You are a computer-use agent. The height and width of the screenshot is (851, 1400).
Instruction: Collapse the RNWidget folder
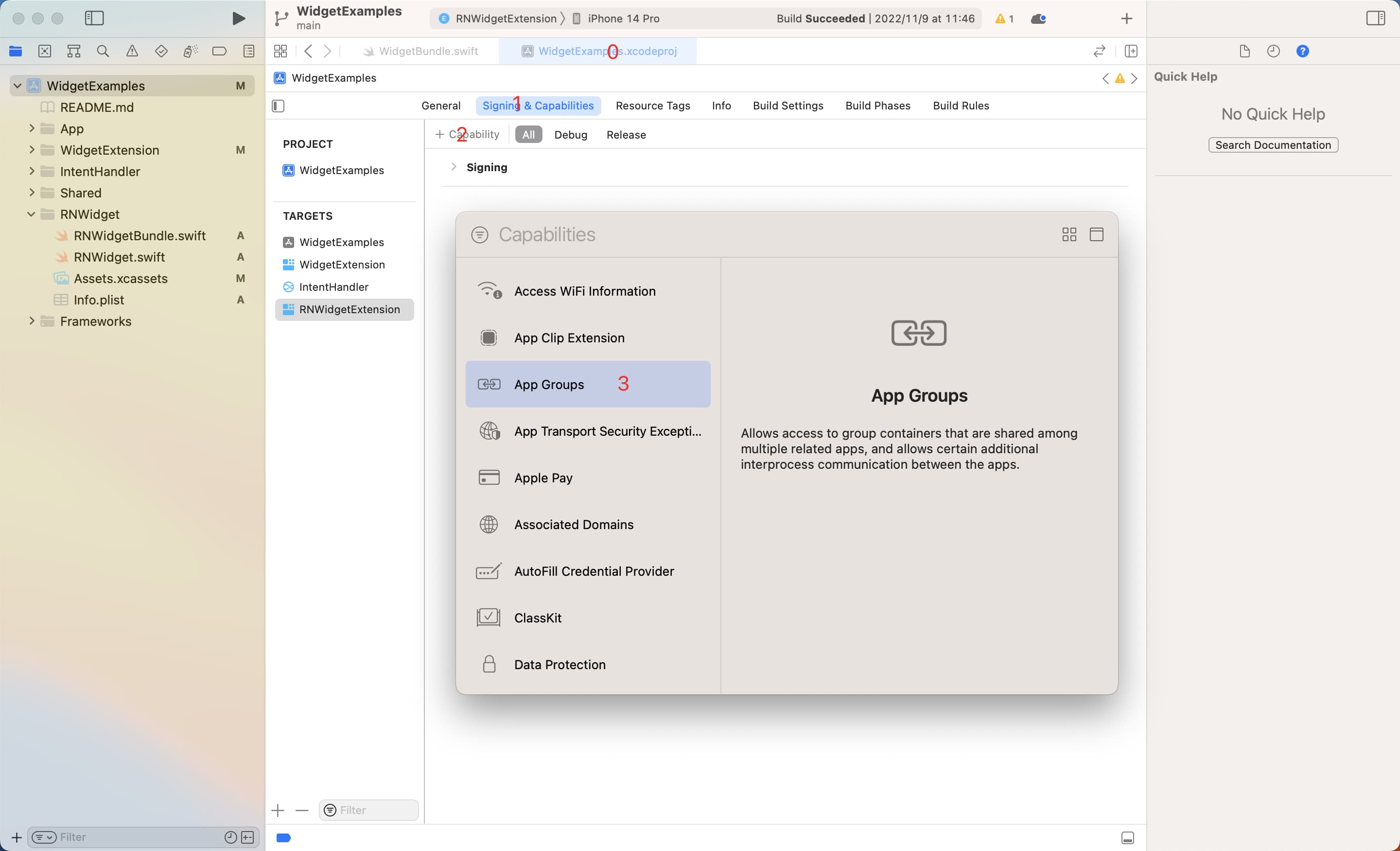[x=31, y=214]
